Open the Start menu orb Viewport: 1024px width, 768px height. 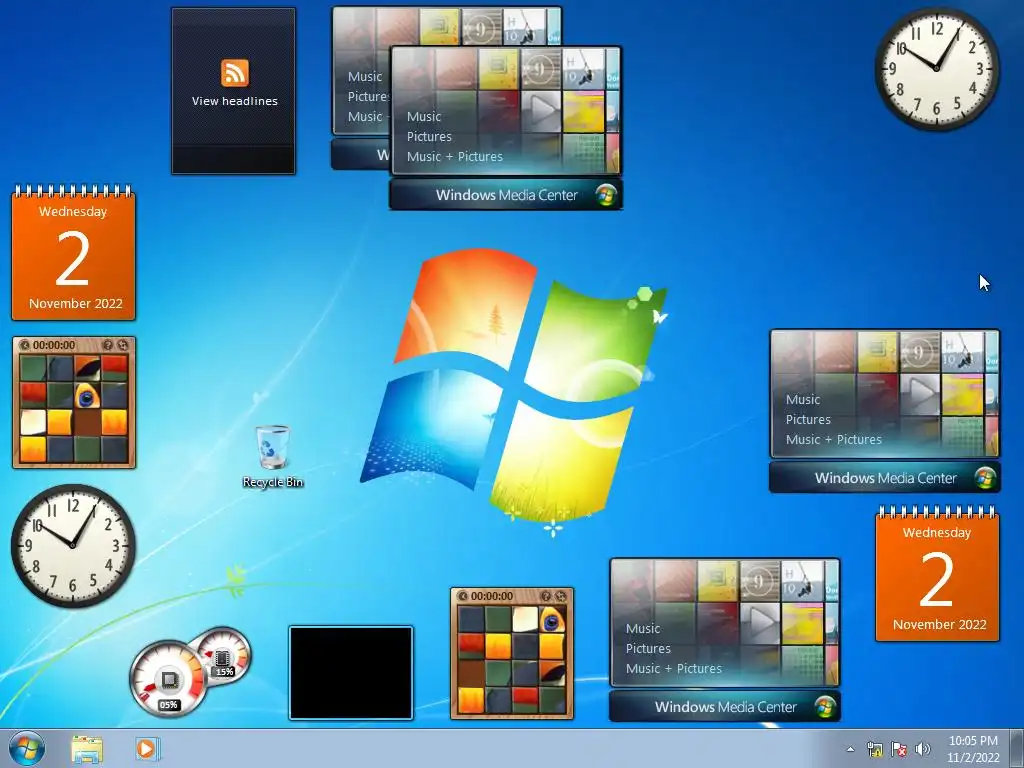click(x=27, y=749)
